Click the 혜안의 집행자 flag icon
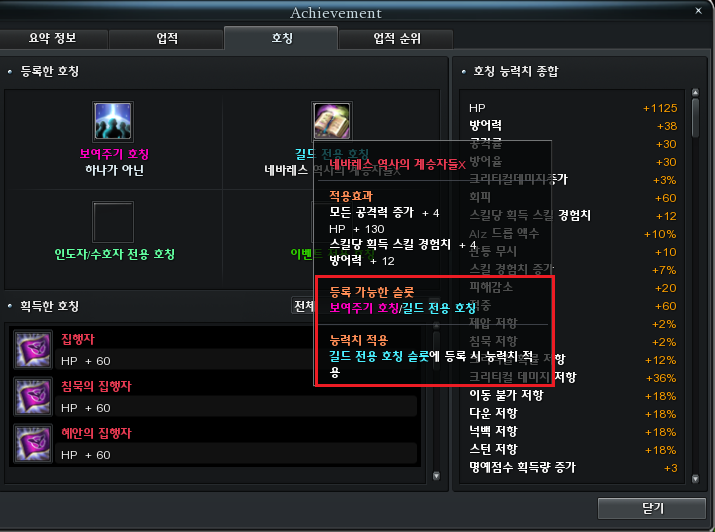The width and height of the screenshot is (715, 532). coord(33,444)
